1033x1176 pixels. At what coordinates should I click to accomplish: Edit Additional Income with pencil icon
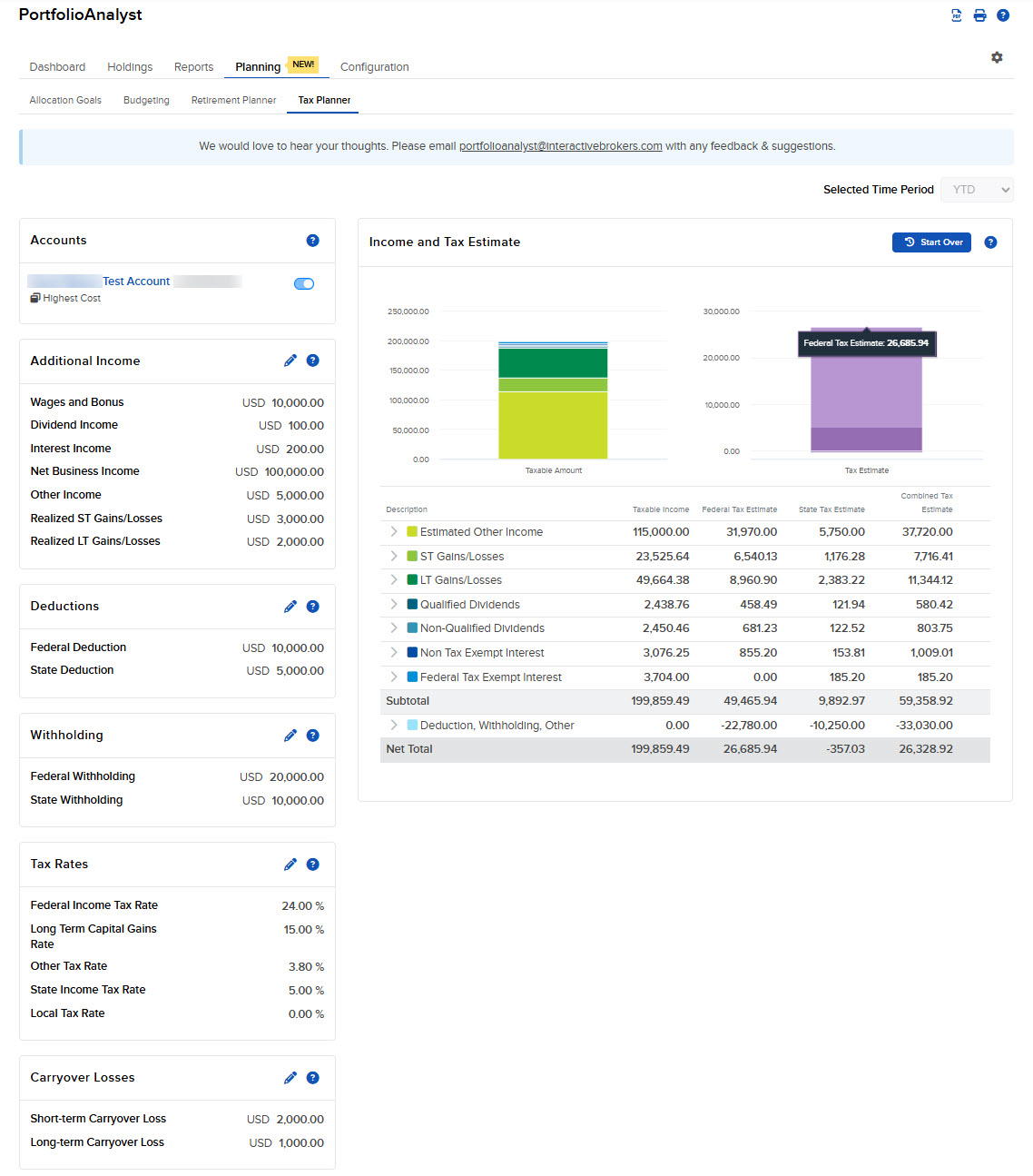tap(290, 361)
